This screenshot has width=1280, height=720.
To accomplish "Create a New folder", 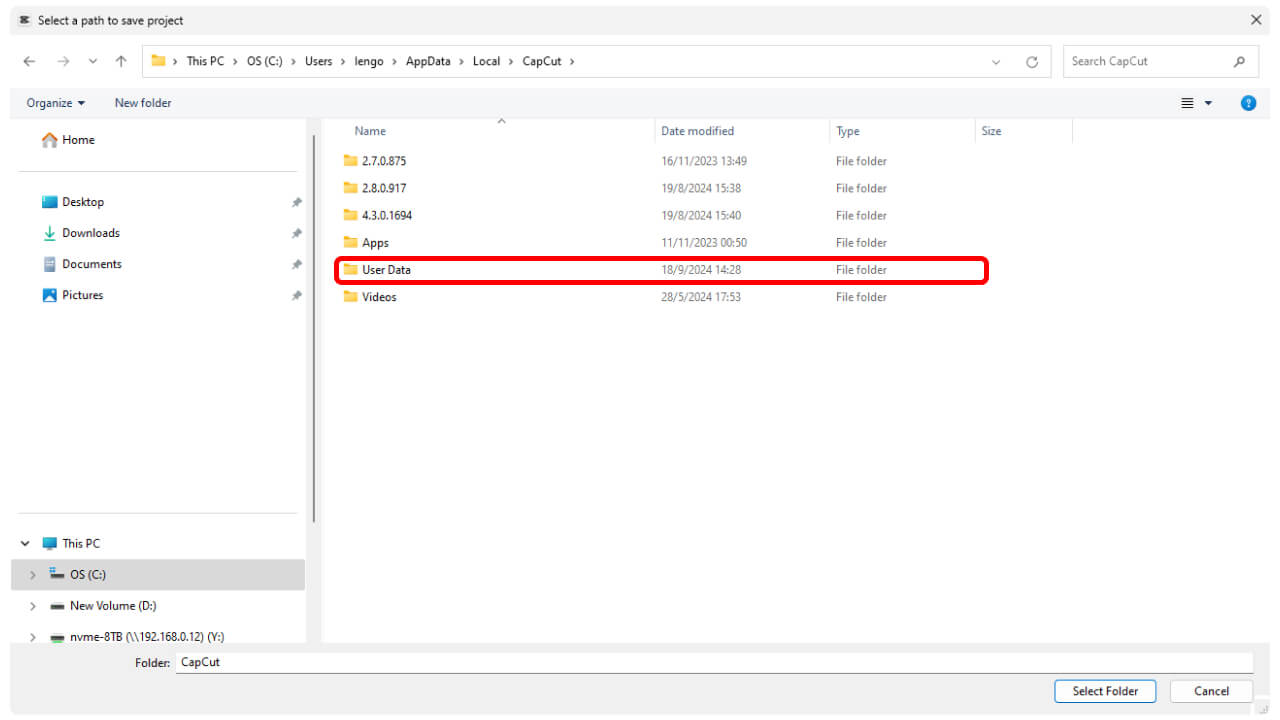I will coord(143,103).
